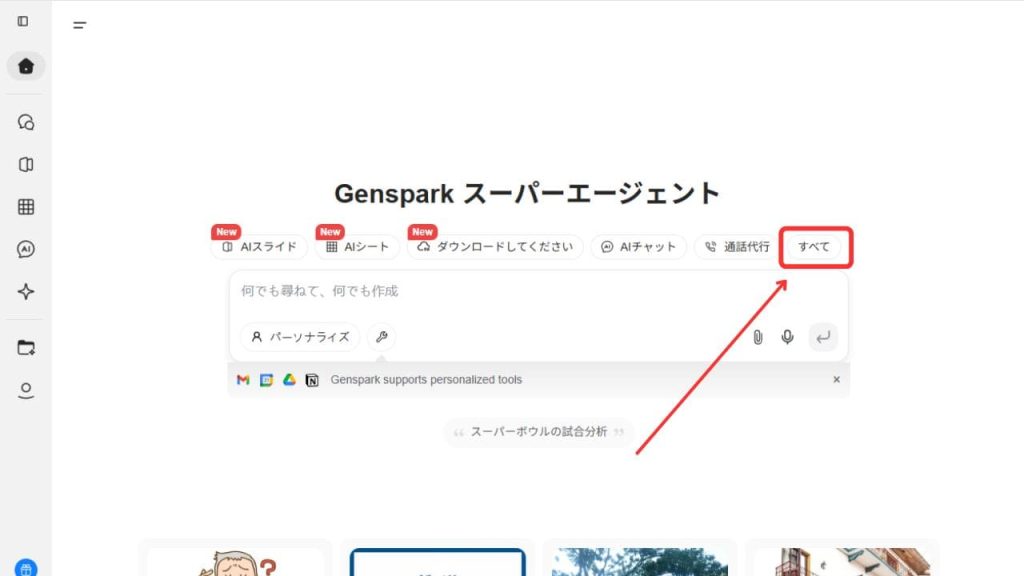
Task: Click the Google Drive icon in banner
Action: 289,380
